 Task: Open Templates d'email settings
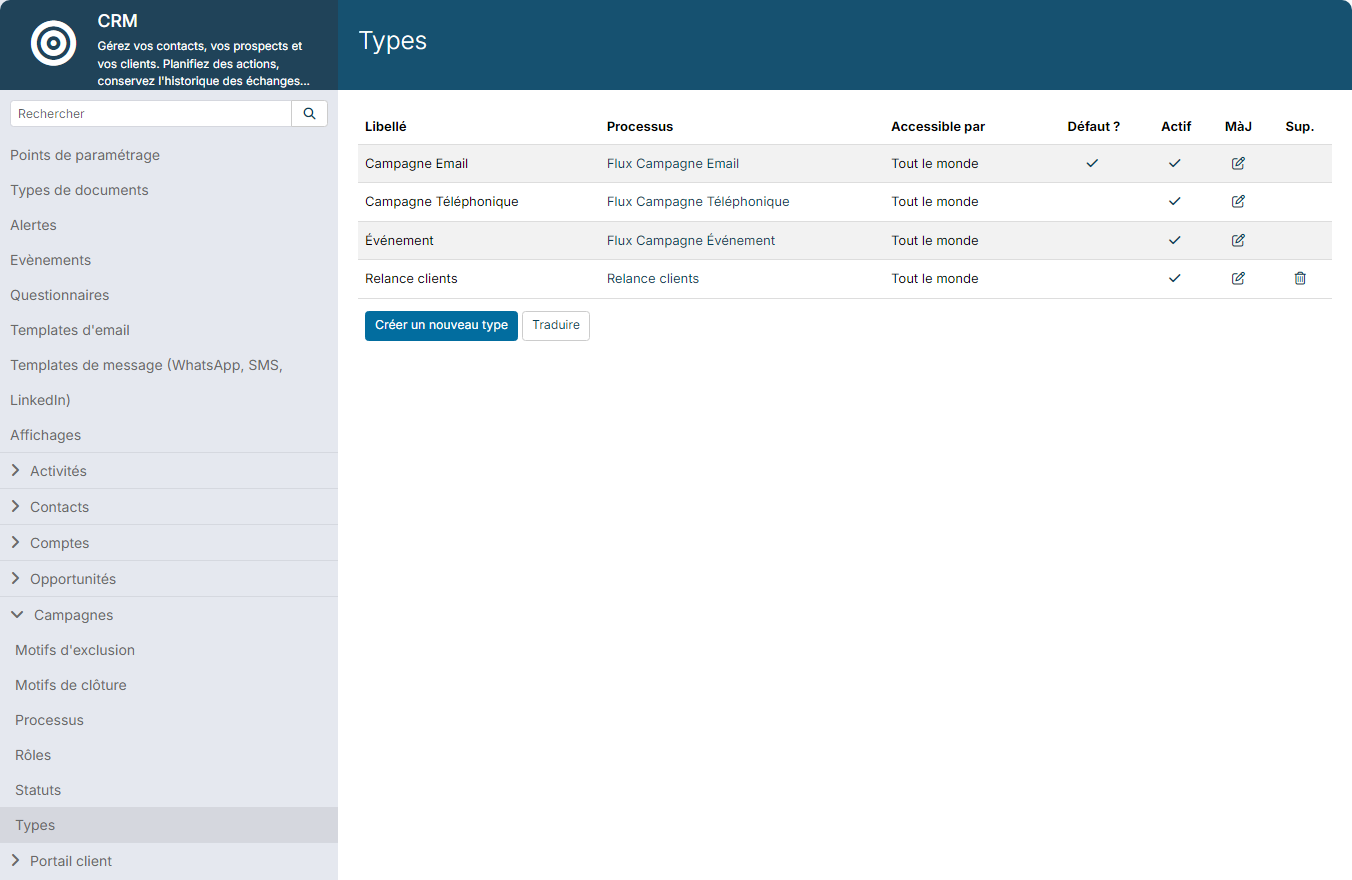(70, 330)
